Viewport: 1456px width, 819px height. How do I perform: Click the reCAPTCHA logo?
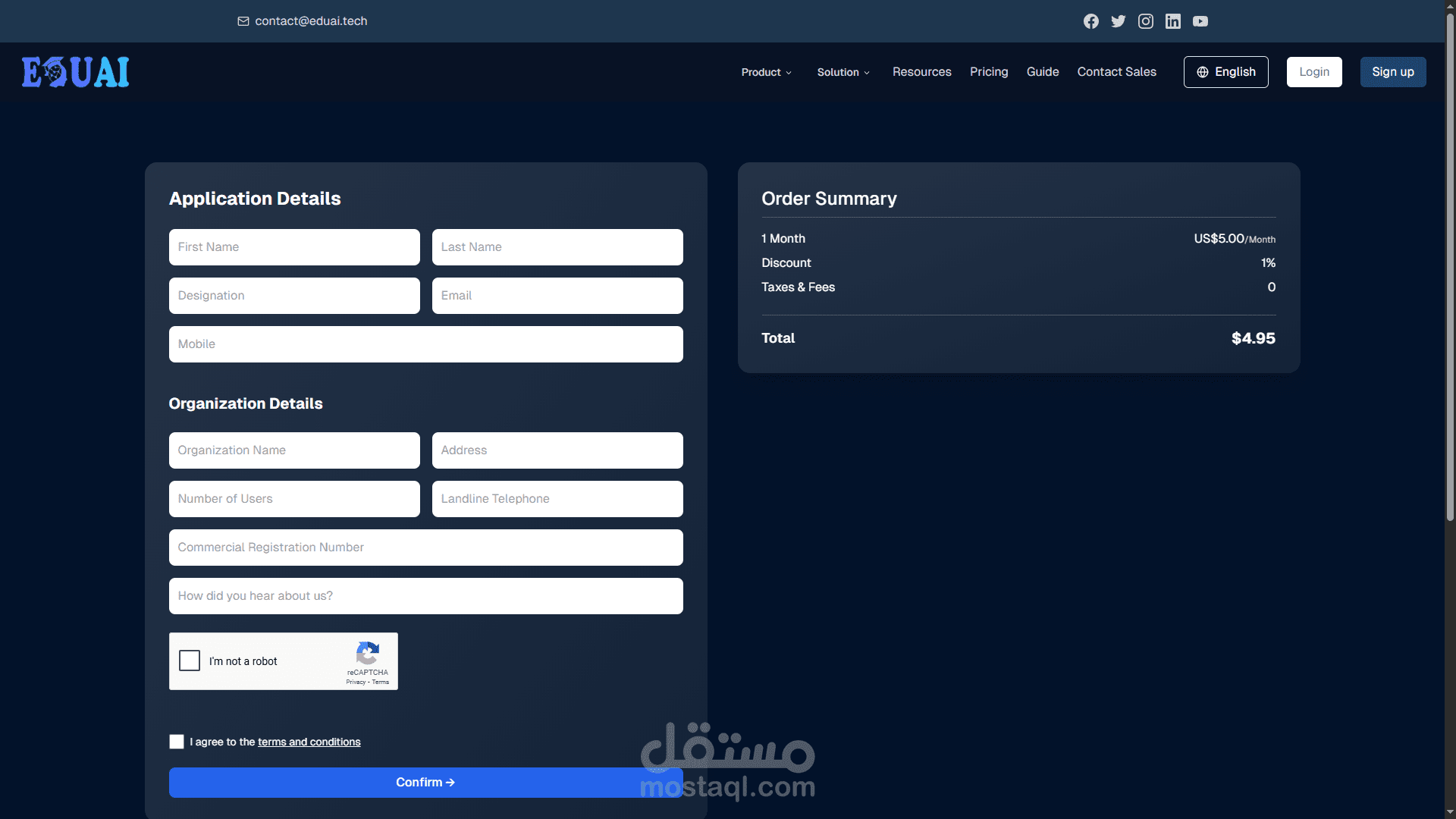point(368,653)
